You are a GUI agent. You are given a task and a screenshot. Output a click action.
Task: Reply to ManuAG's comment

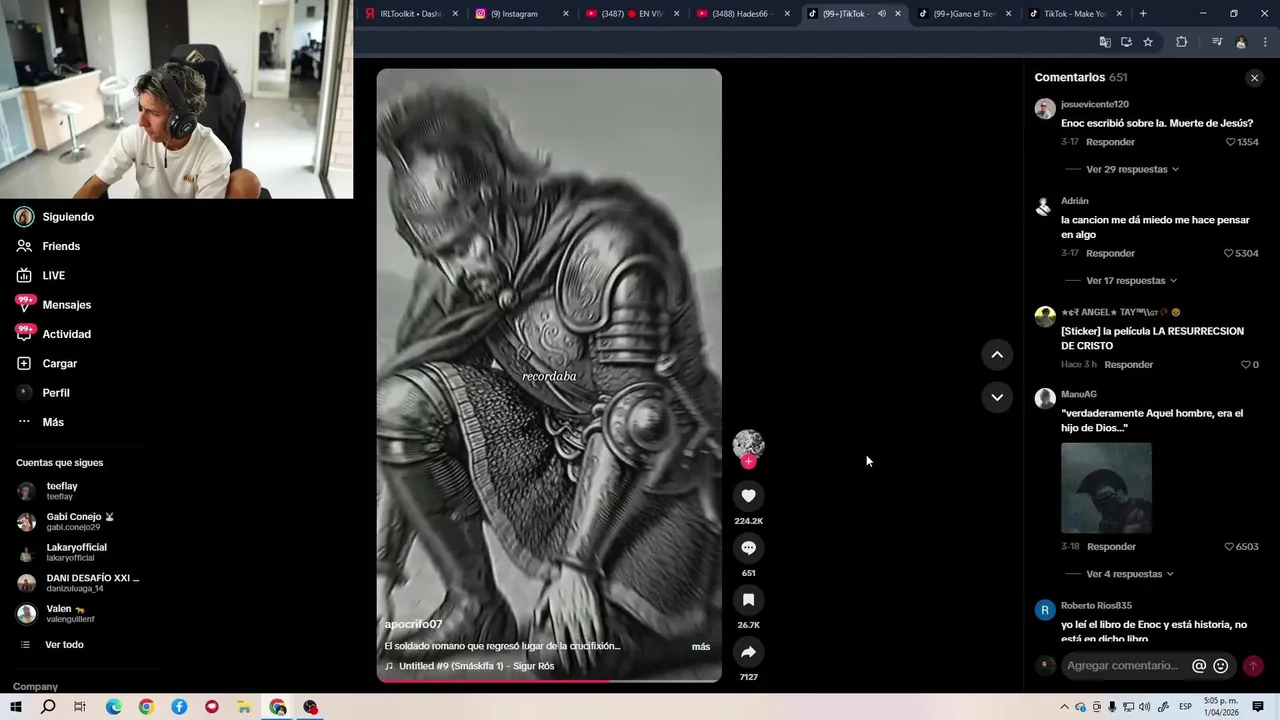(x=1111, y=547)
